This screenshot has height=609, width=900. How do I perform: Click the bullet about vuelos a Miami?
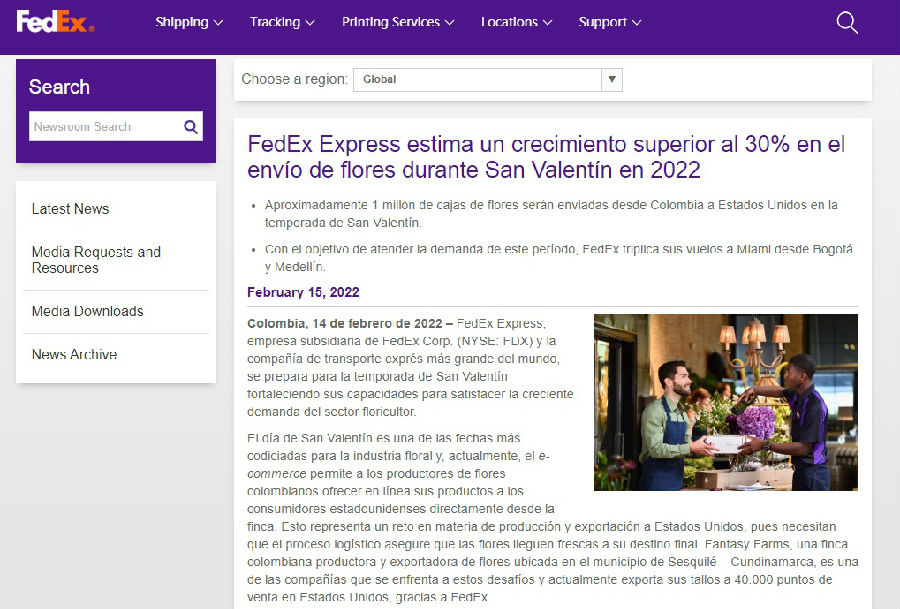(558, 258)
